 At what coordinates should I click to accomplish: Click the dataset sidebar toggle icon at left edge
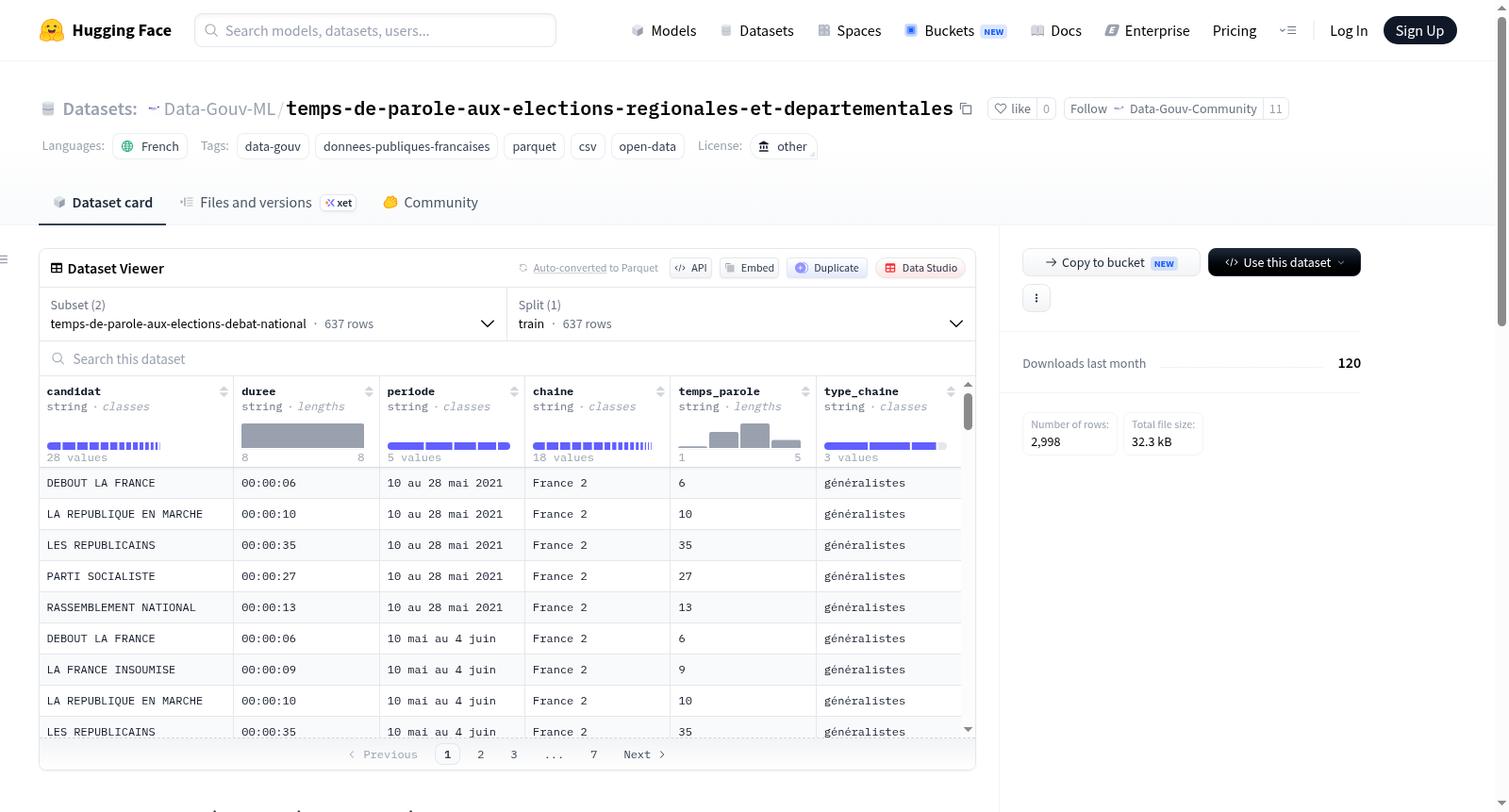pos(4,259)
